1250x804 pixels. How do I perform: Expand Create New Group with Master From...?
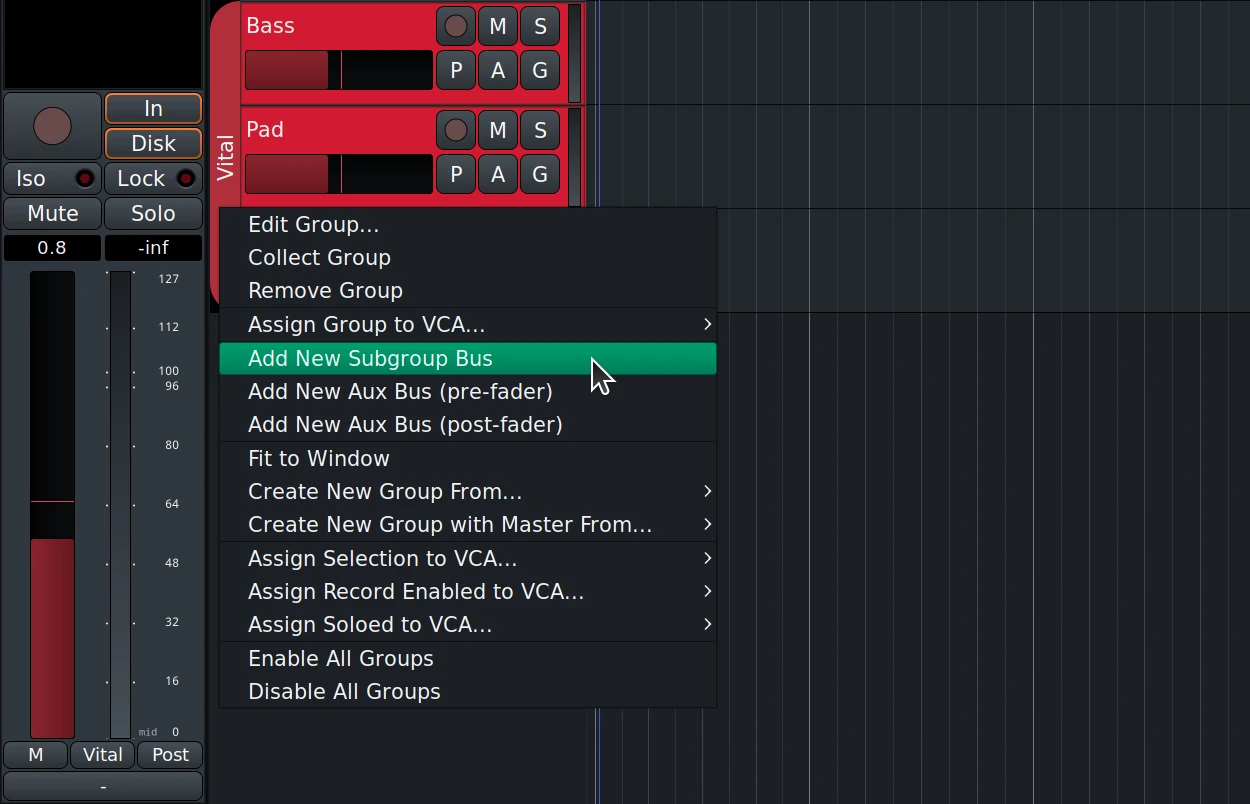468,525
